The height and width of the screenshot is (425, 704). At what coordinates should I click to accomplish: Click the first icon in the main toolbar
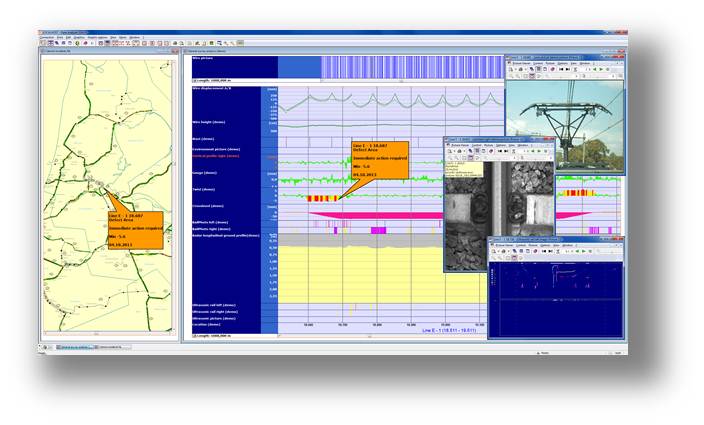44,43
